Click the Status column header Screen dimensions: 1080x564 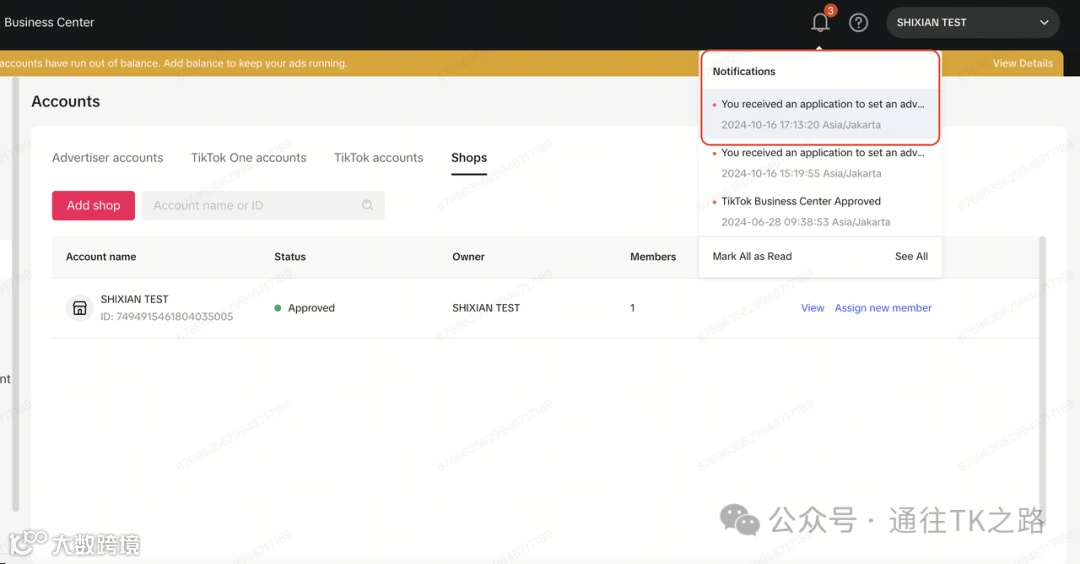click(x=290, y=257)
